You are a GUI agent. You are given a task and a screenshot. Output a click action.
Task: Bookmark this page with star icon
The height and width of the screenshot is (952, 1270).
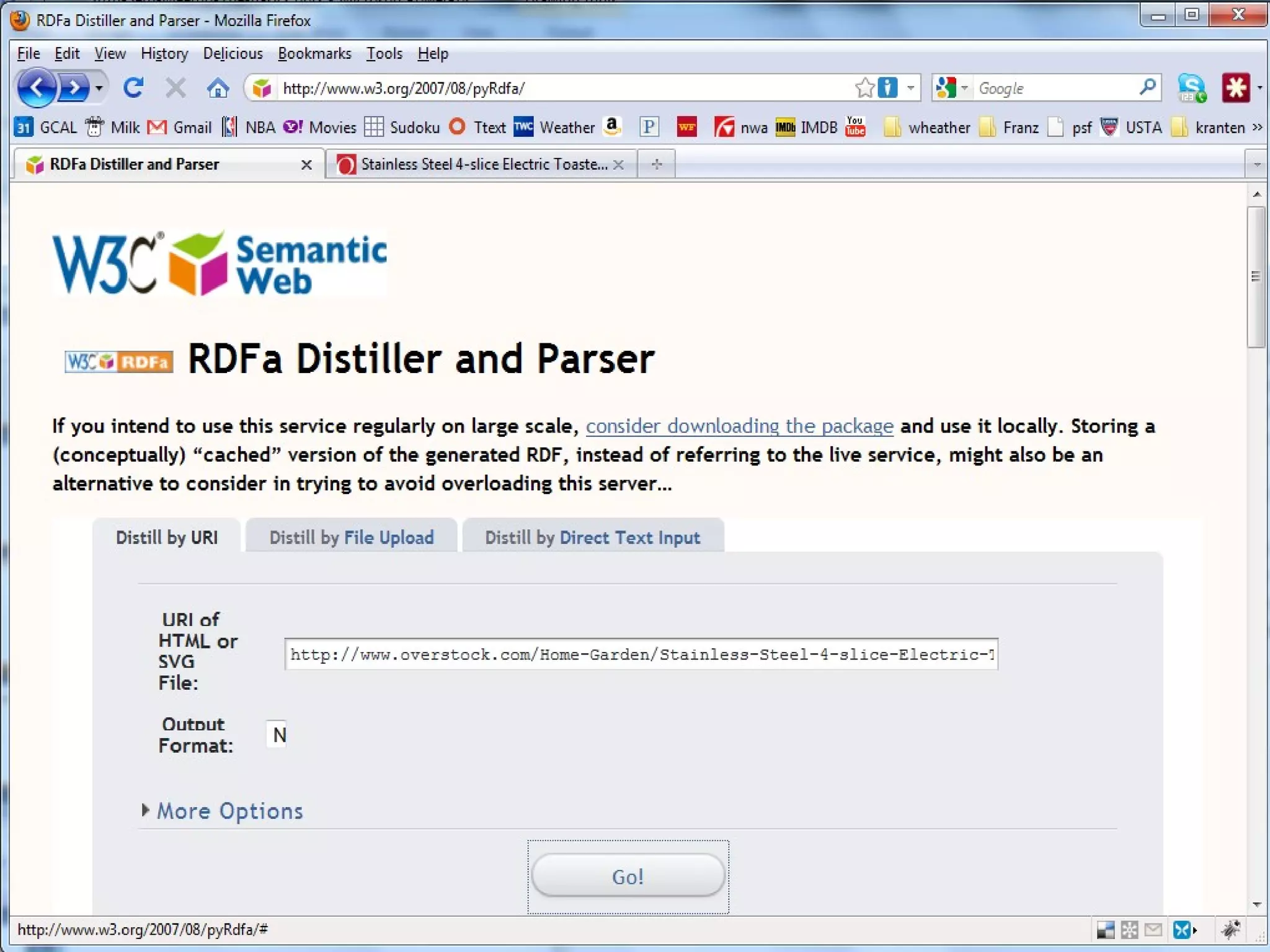[864, 88]
